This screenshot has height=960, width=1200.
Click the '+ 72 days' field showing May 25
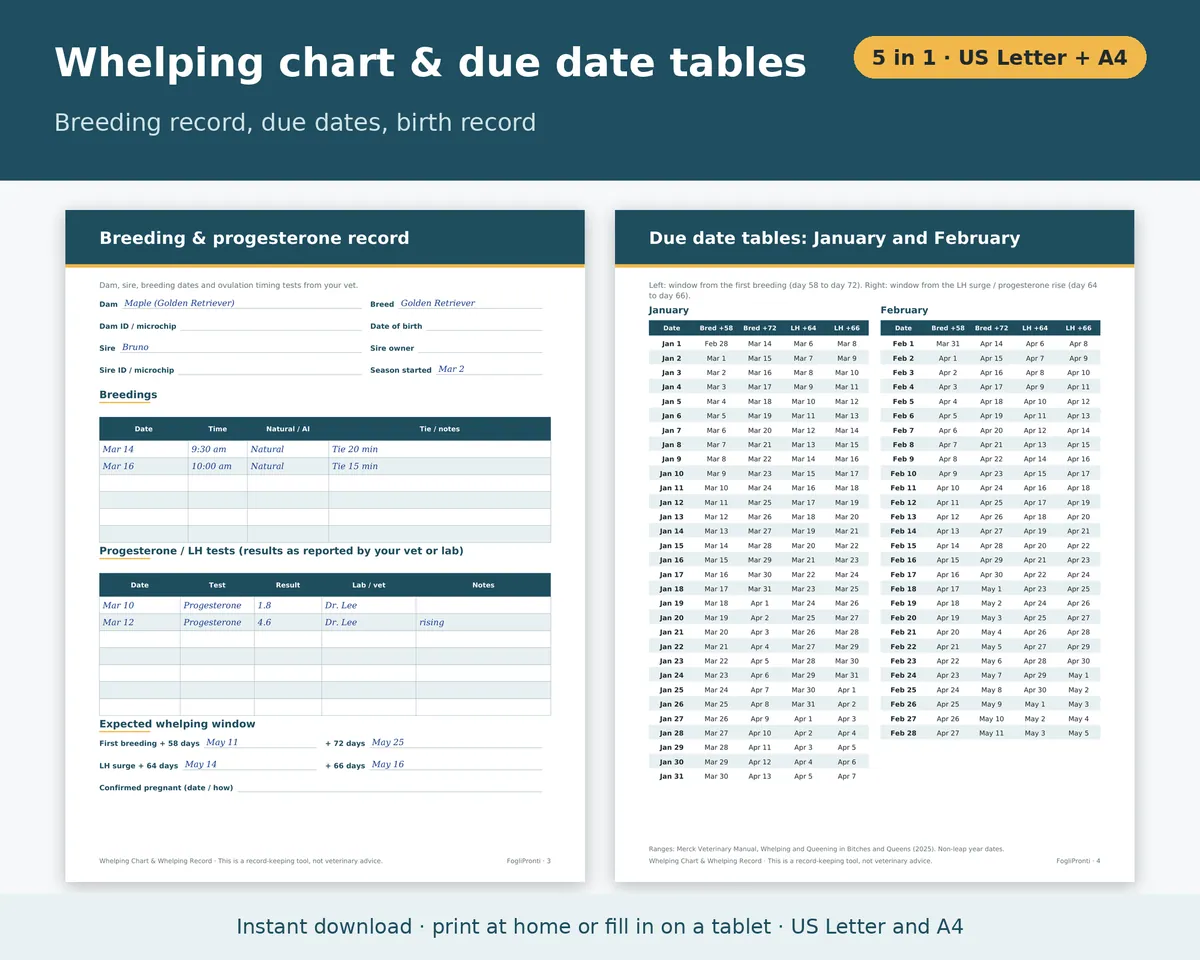[x=455, y=743]
